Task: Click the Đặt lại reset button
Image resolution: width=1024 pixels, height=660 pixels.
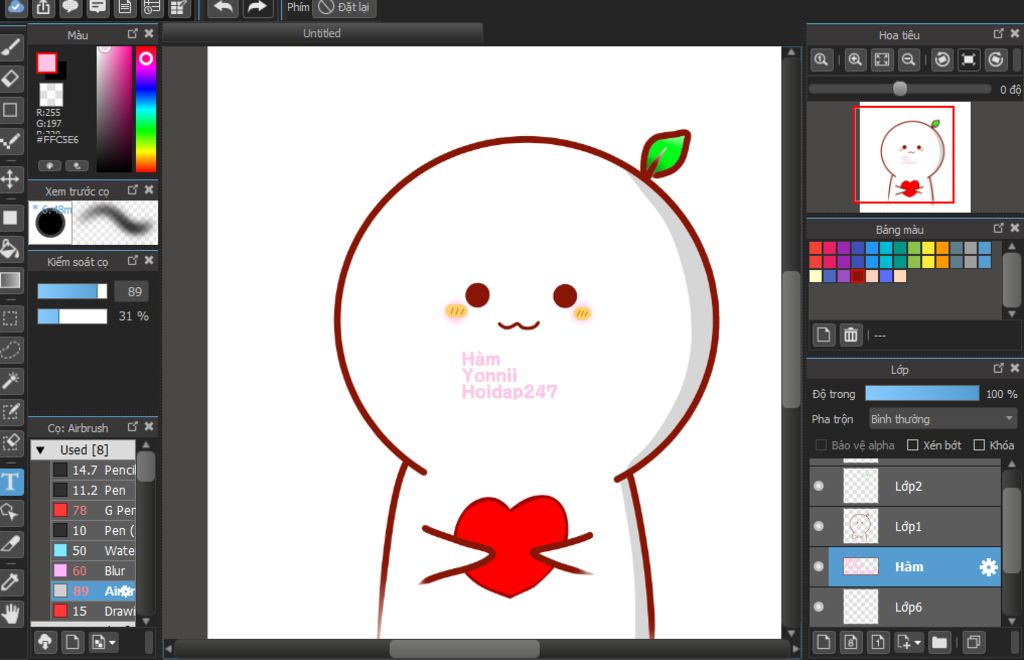Action: pos(345,8)
